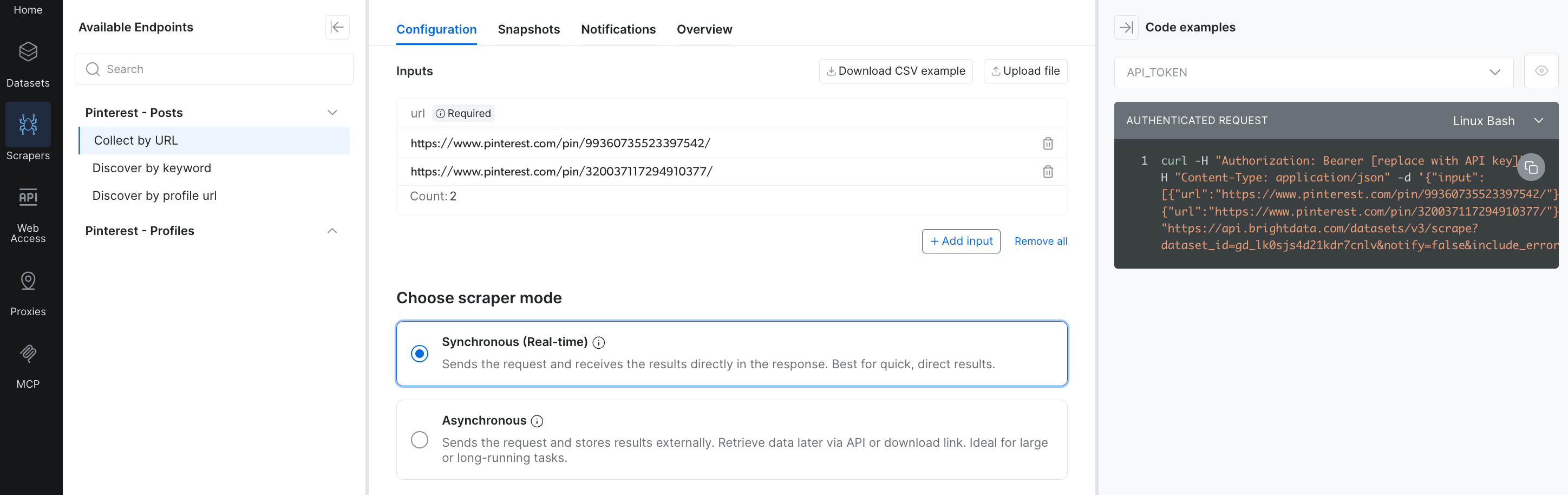
Task: Collapse the Code examples panel
Action: click(x=1126, y=27)
